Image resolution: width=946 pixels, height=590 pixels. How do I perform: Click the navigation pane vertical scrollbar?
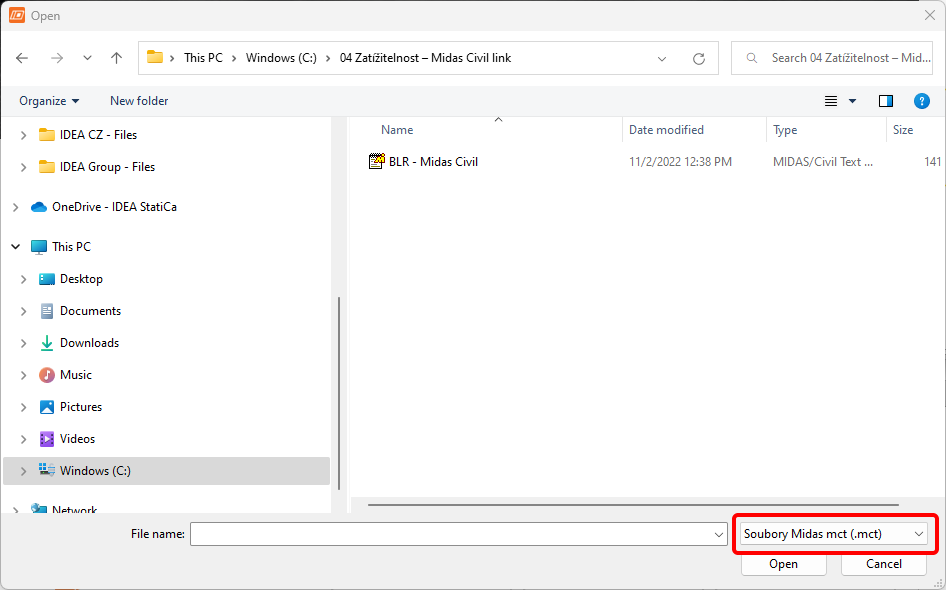point(339,393)
